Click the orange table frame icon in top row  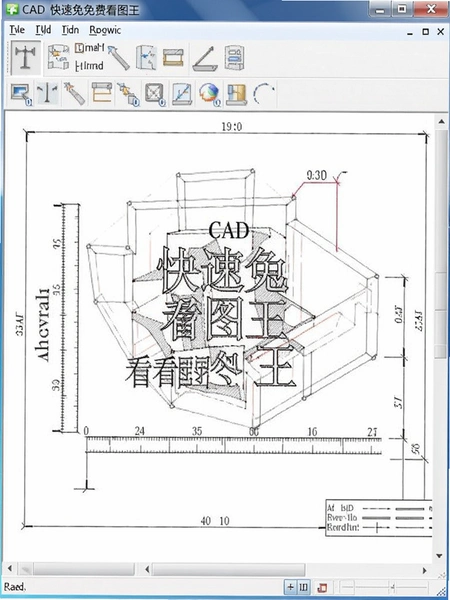click(173, 57)
